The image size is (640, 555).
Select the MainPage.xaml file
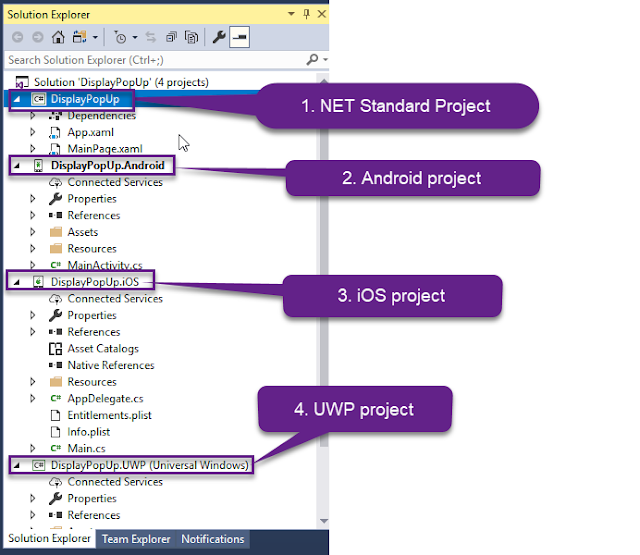(105, 149)
